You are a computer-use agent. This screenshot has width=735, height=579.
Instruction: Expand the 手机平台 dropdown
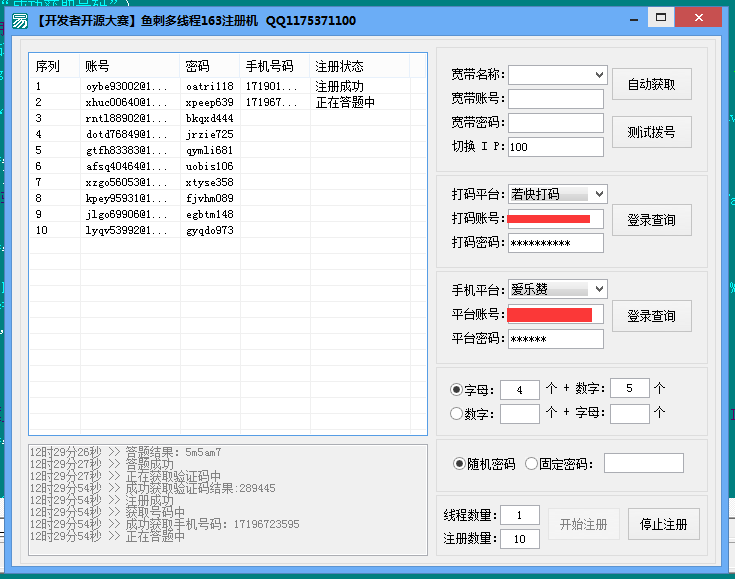pos(557,289)
